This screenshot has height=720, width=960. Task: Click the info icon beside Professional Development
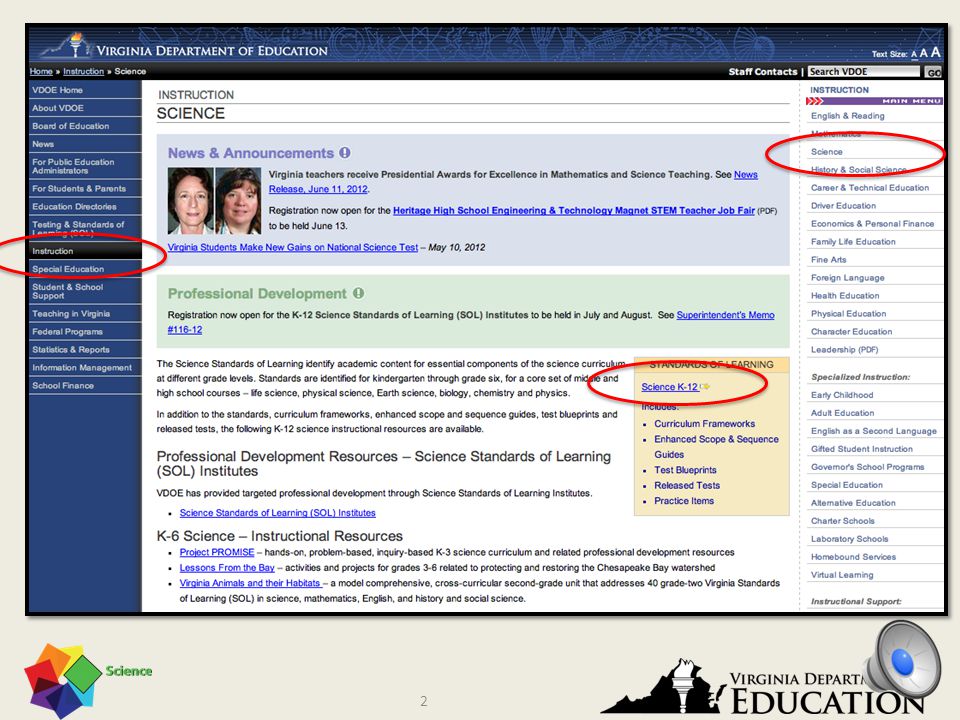click(x=359, y=293)
